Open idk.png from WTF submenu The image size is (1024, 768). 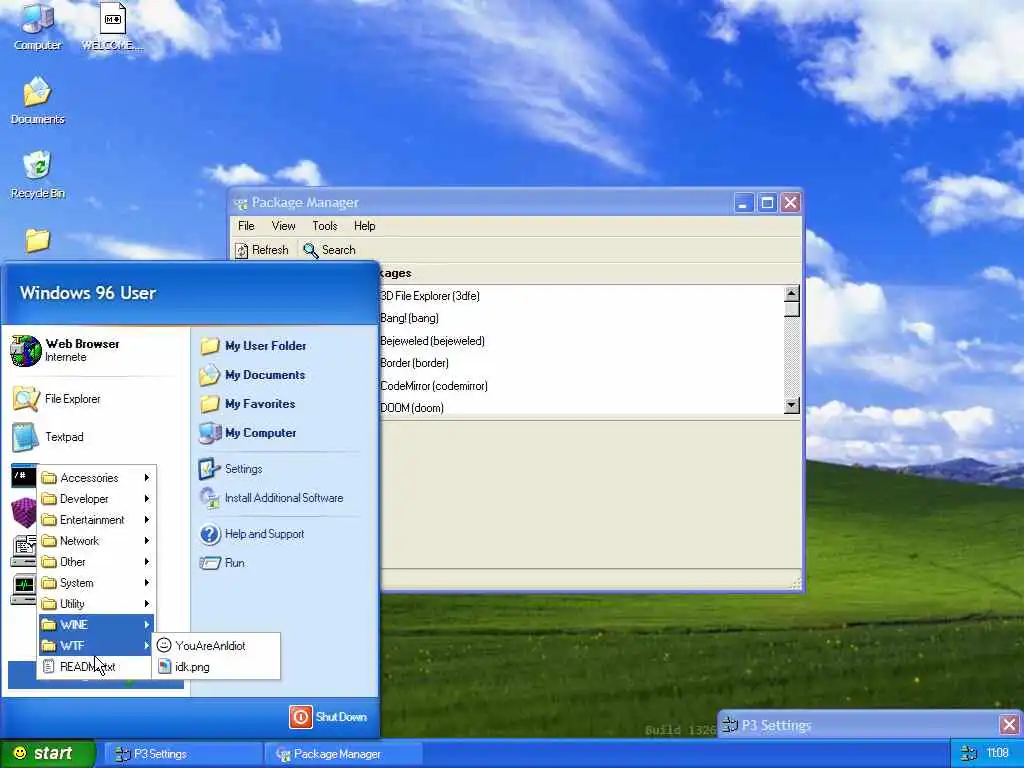217,667
